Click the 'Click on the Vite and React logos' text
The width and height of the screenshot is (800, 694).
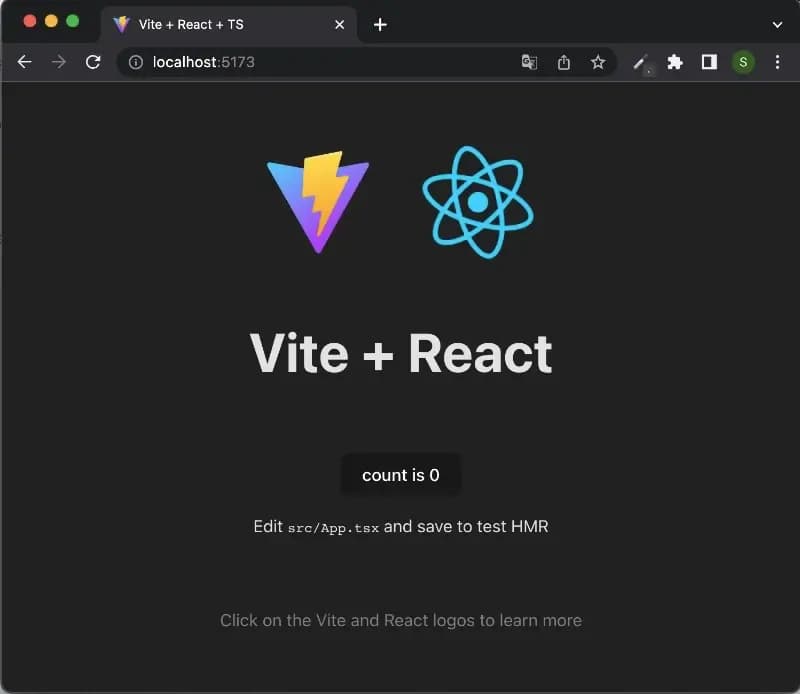(401, 621)
